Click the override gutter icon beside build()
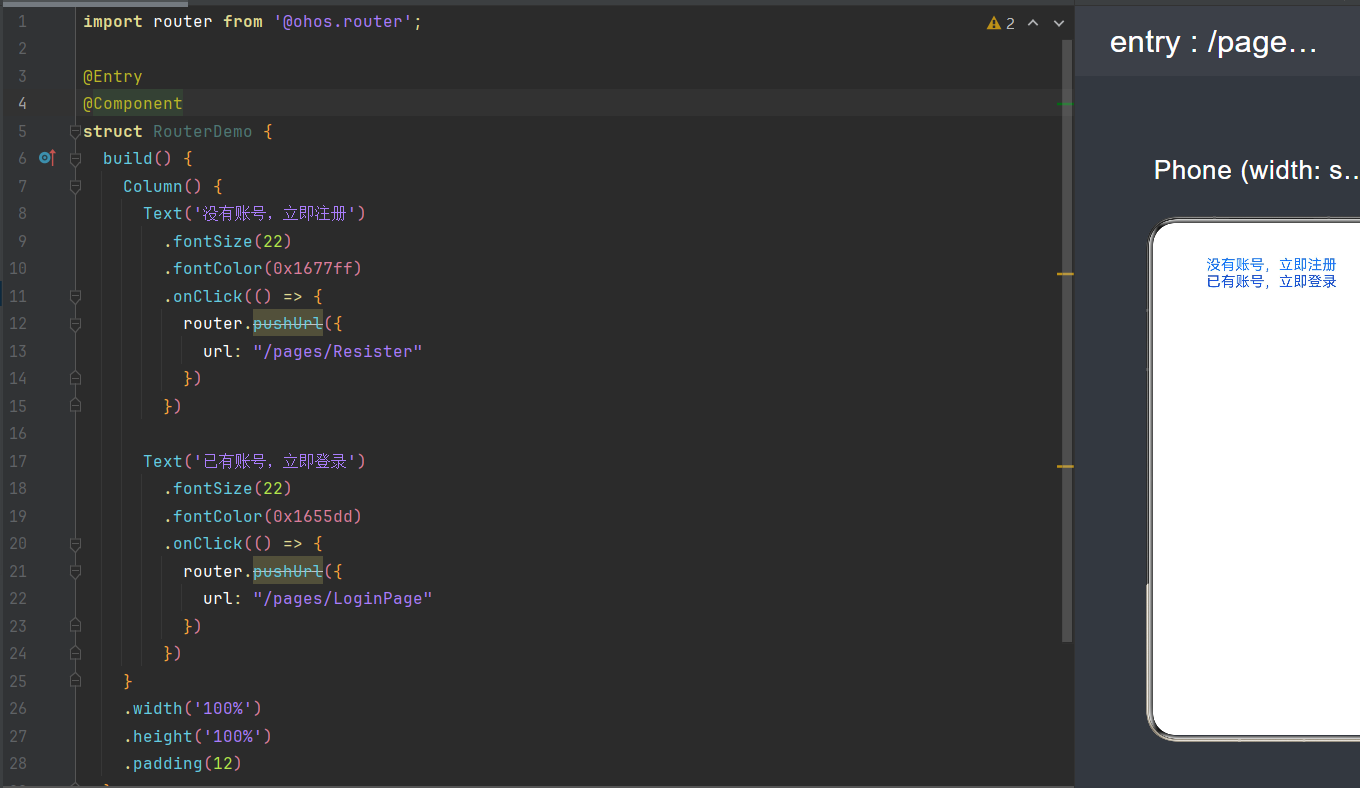1360x788 pixels. (46, 158)
